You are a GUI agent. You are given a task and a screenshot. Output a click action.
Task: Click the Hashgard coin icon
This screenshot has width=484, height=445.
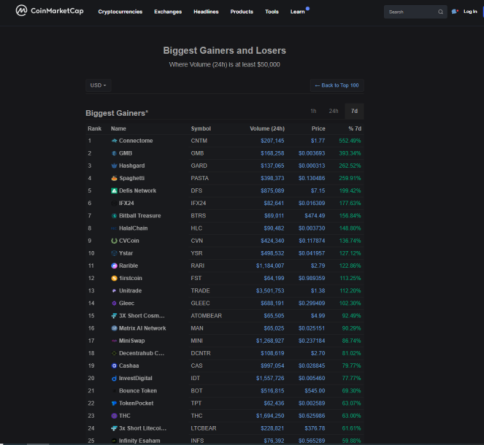point(114,166)
